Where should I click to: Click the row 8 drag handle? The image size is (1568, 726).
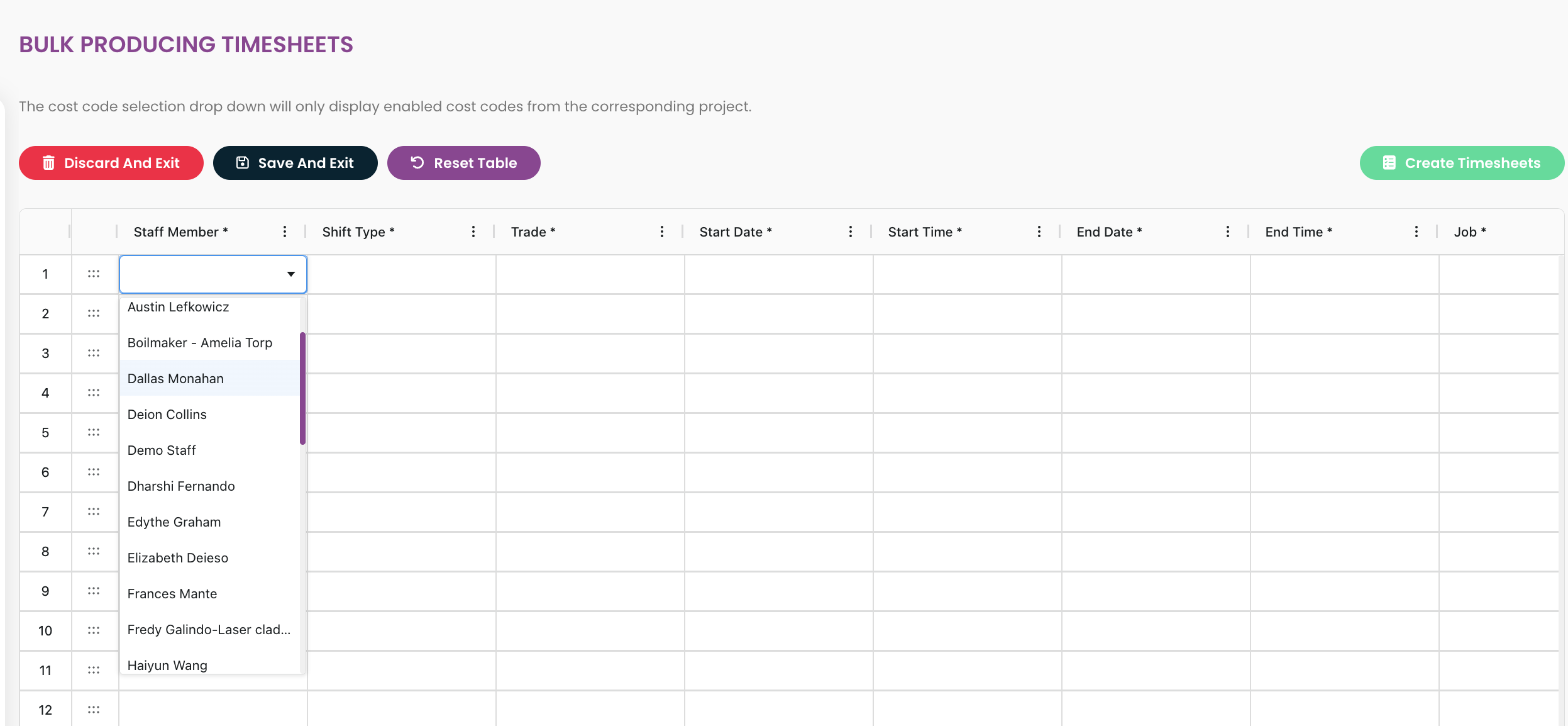[94, 551]
